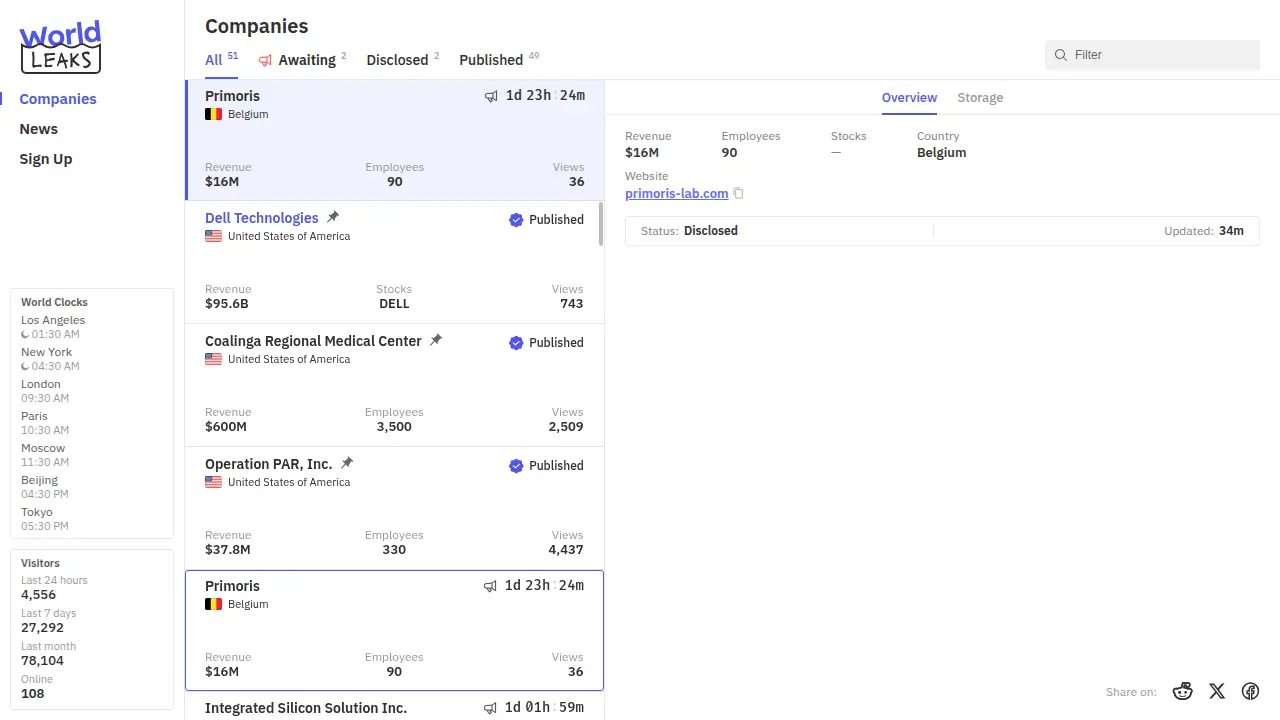Show the Published companies tab
1280x720 pixels.
491,60
